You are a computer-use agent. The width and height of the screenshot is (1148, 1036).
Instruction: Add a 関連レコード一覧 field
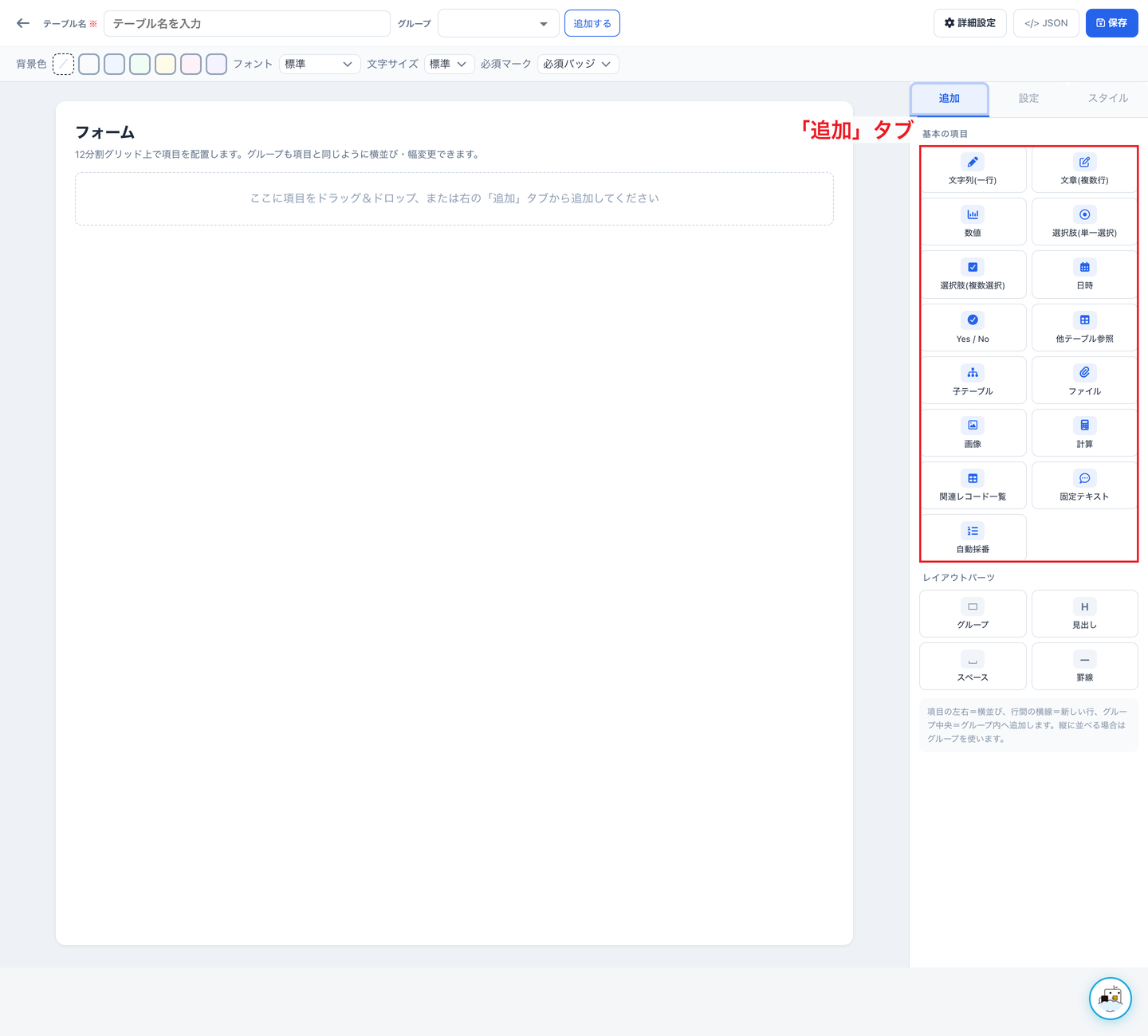pos(973,485)
